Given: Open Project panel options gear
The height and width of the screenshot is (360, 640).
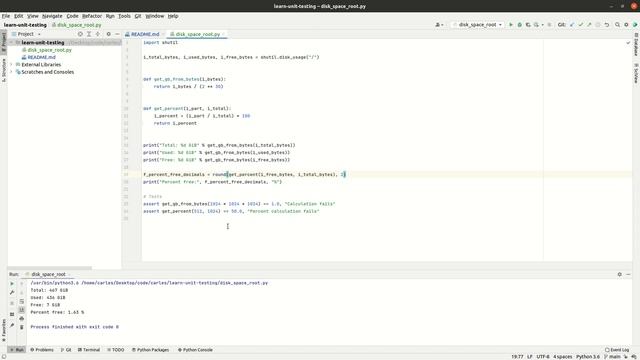Looking at the screenshot, I should pos(109,34).
